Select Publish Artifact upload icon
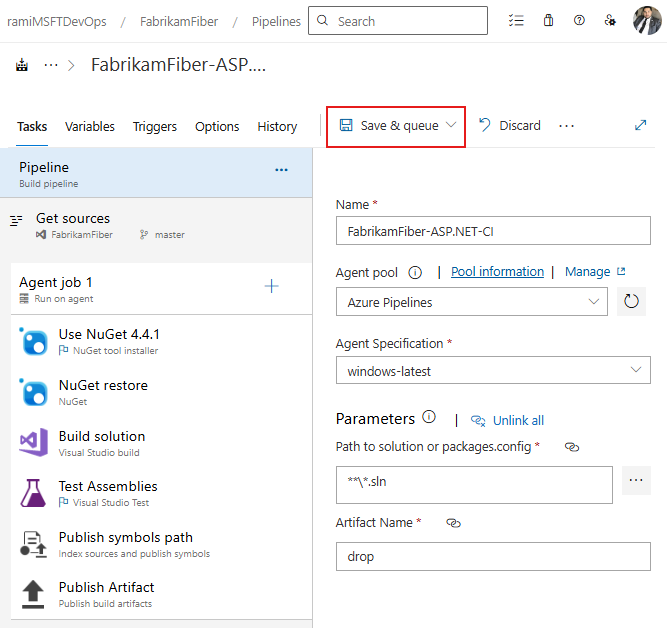 (33, 594)
